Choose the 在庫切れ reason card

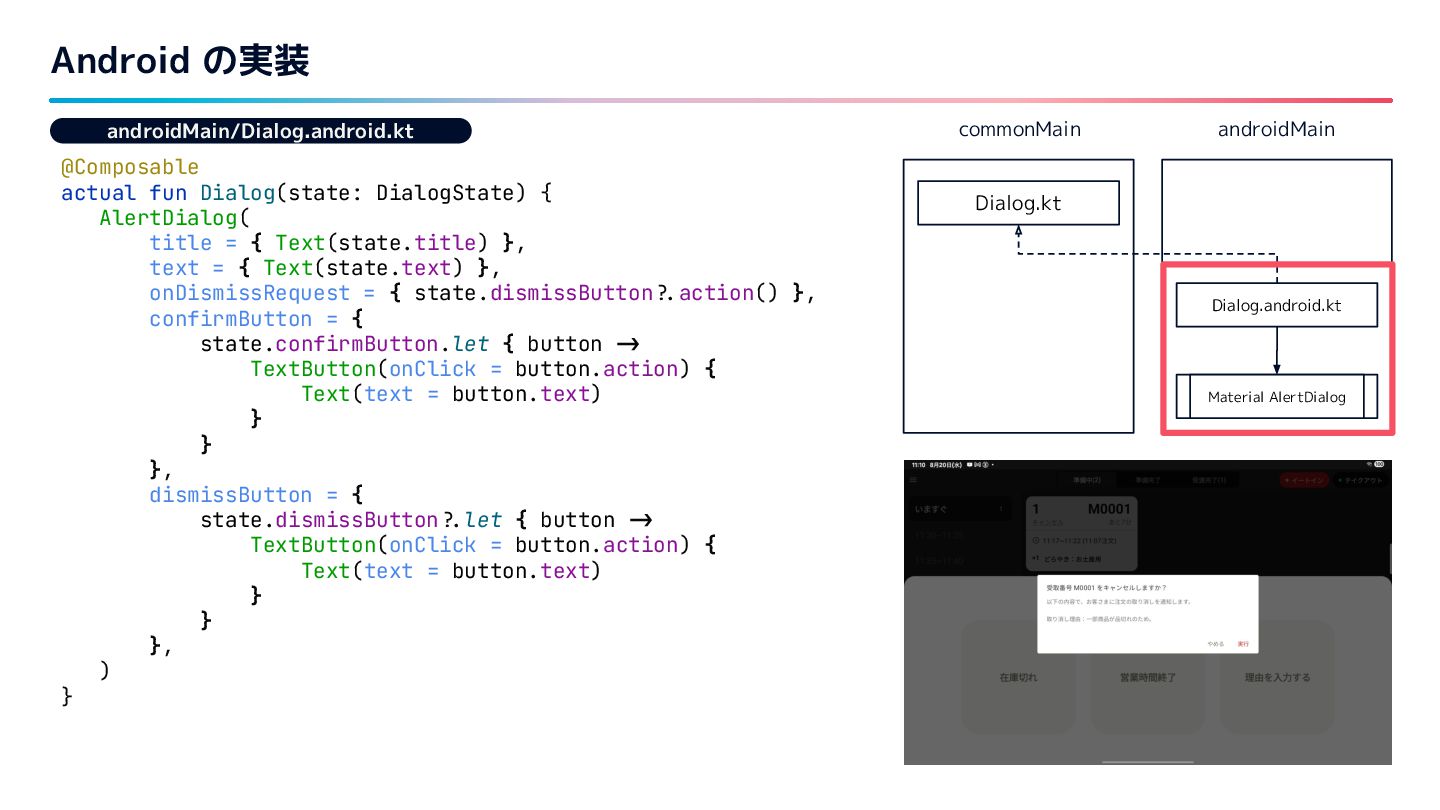click(1019, 677)
